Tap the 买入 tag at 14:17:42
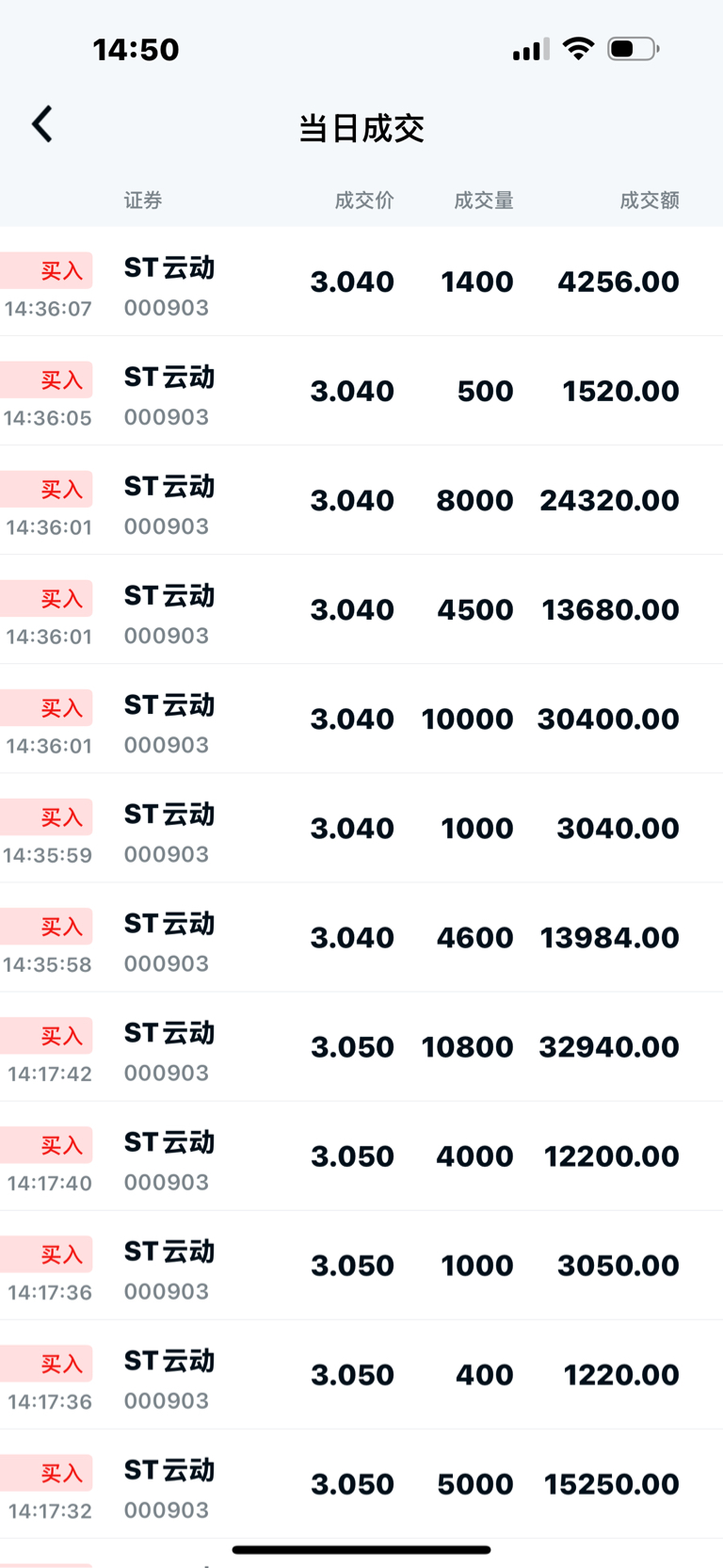 click(46, 1035)
